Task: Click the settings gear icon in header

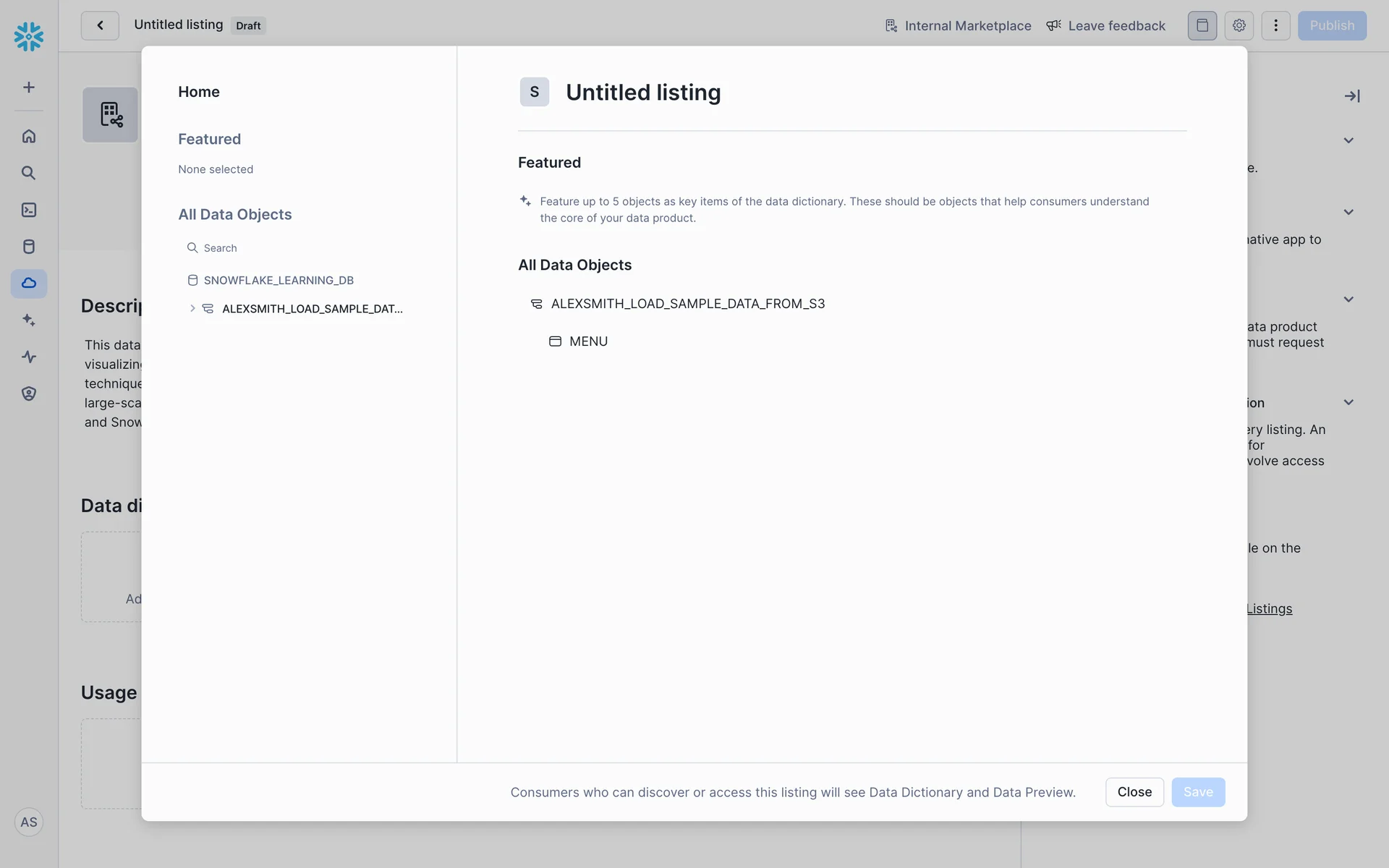Action: pyautogui.click(x=1239, y=26)
